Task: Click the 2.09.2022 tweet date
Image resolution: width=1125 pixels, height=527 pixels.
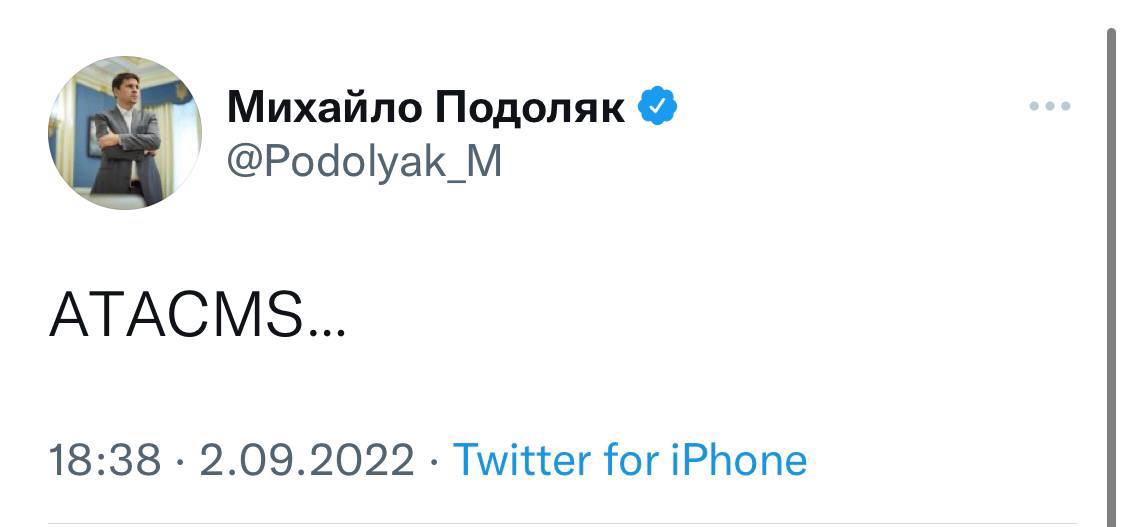Action: click(x=306, y=460)
